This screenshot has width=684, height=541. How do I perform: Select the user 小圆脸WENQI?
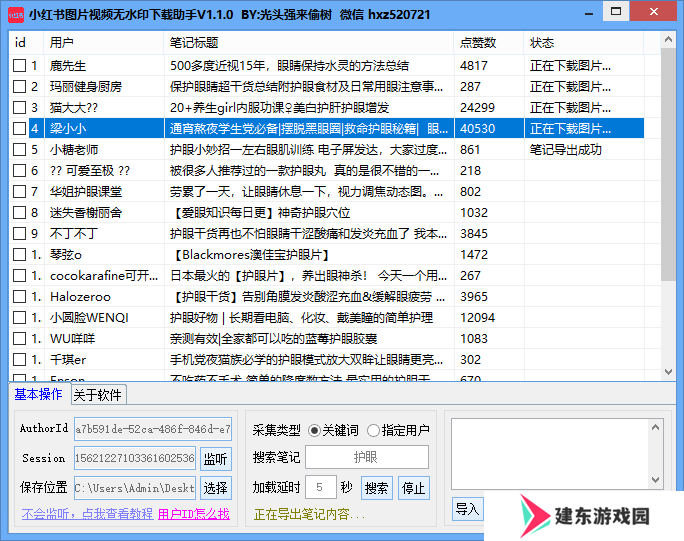(x=89, y=318)
